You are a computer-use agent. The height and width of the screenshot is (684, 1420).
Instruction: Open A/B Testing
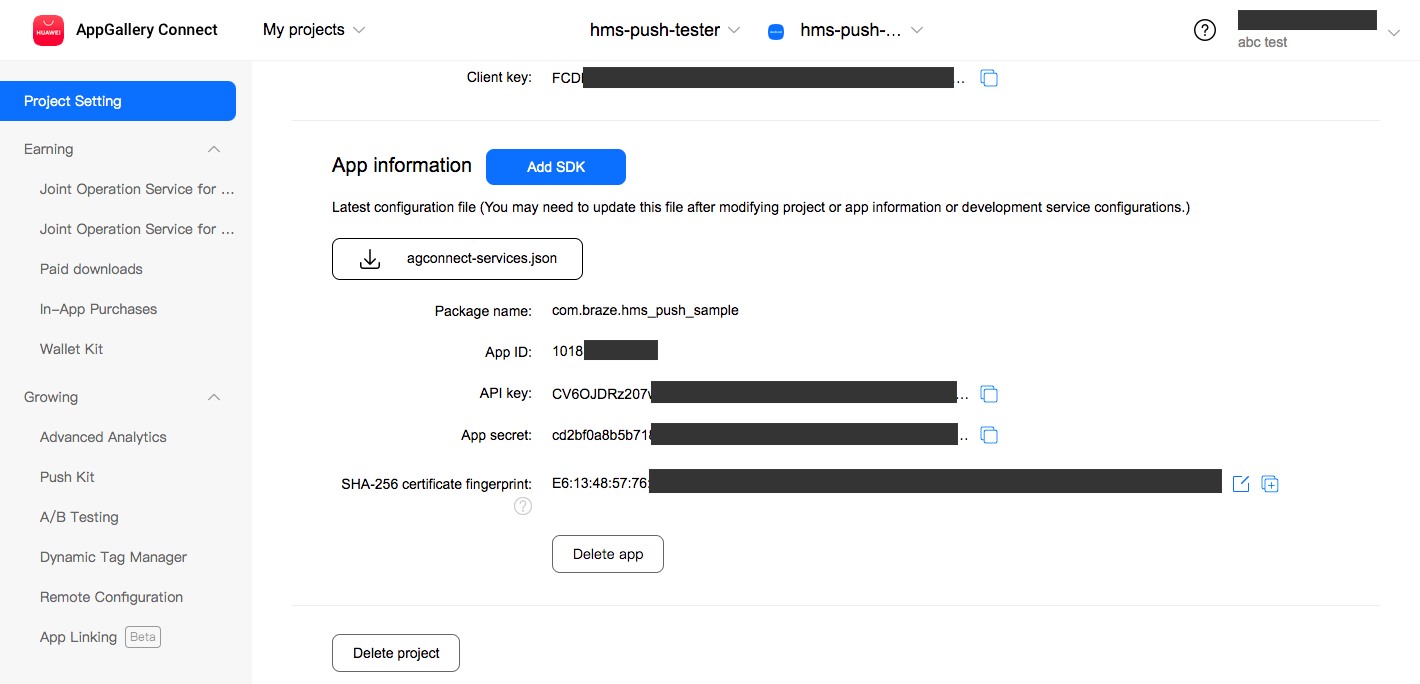click(79, 517)
